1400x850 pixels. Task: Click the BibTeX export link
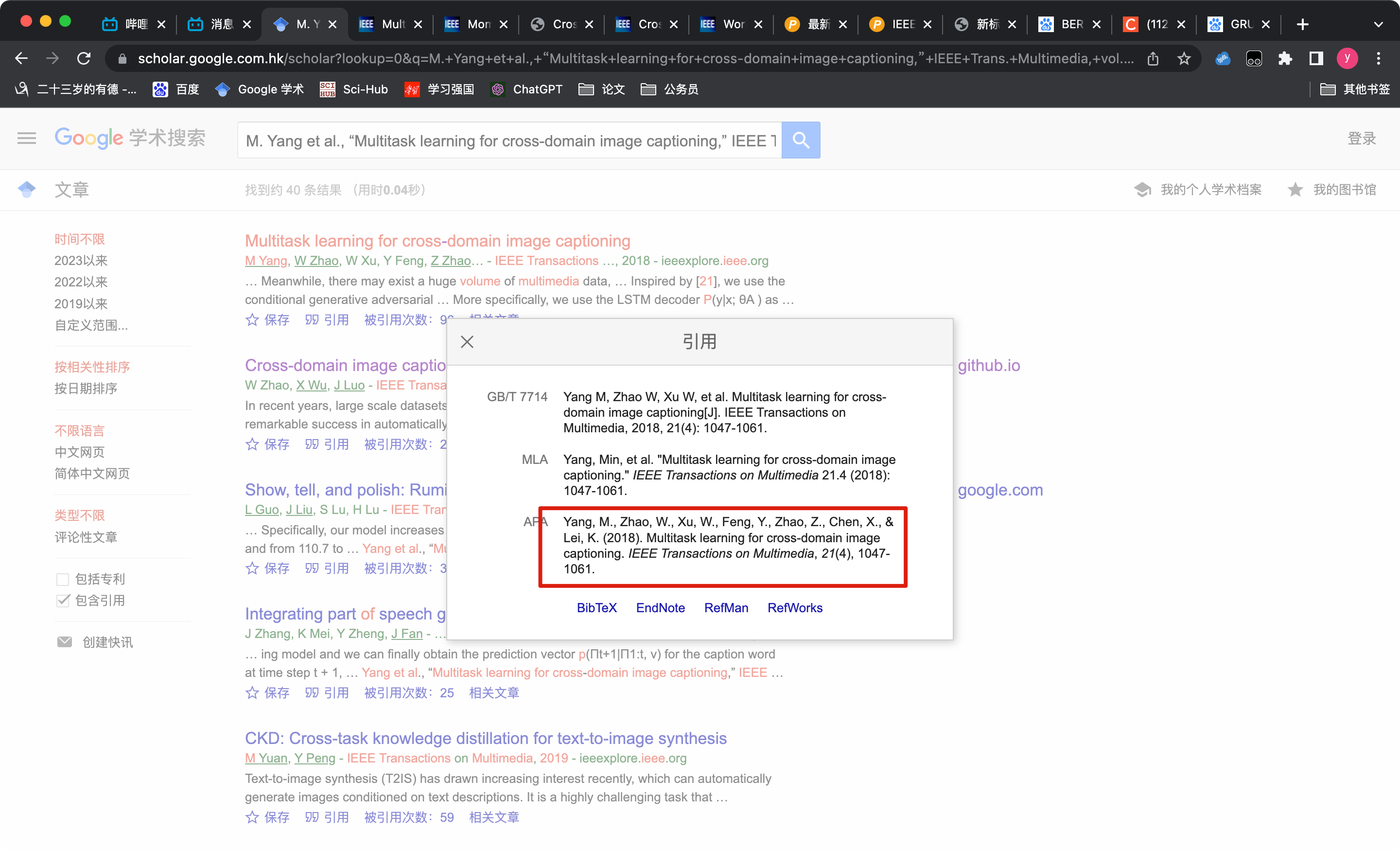click(x=596, y=607)
